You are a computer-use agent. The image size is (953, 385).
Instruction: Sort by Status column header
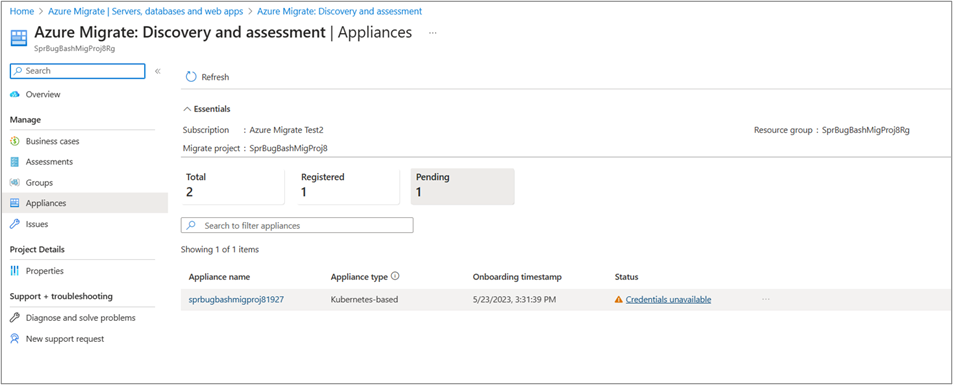[x=627, y=277]
